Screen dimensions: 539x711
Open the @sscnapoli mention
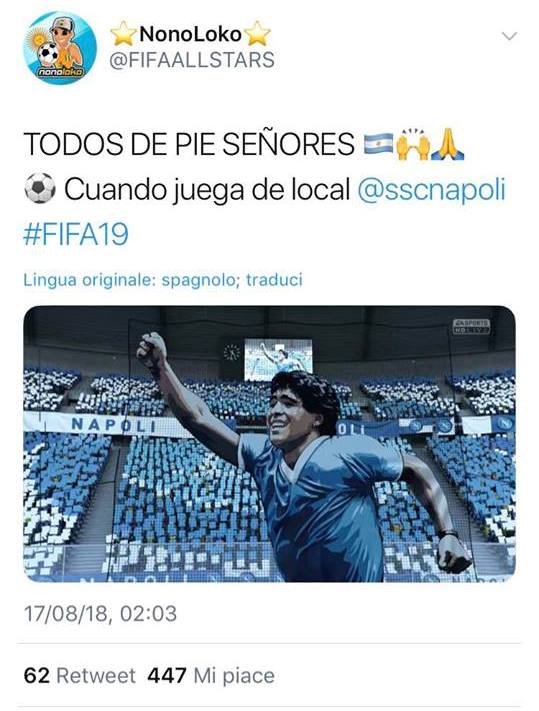pos(432,189)
